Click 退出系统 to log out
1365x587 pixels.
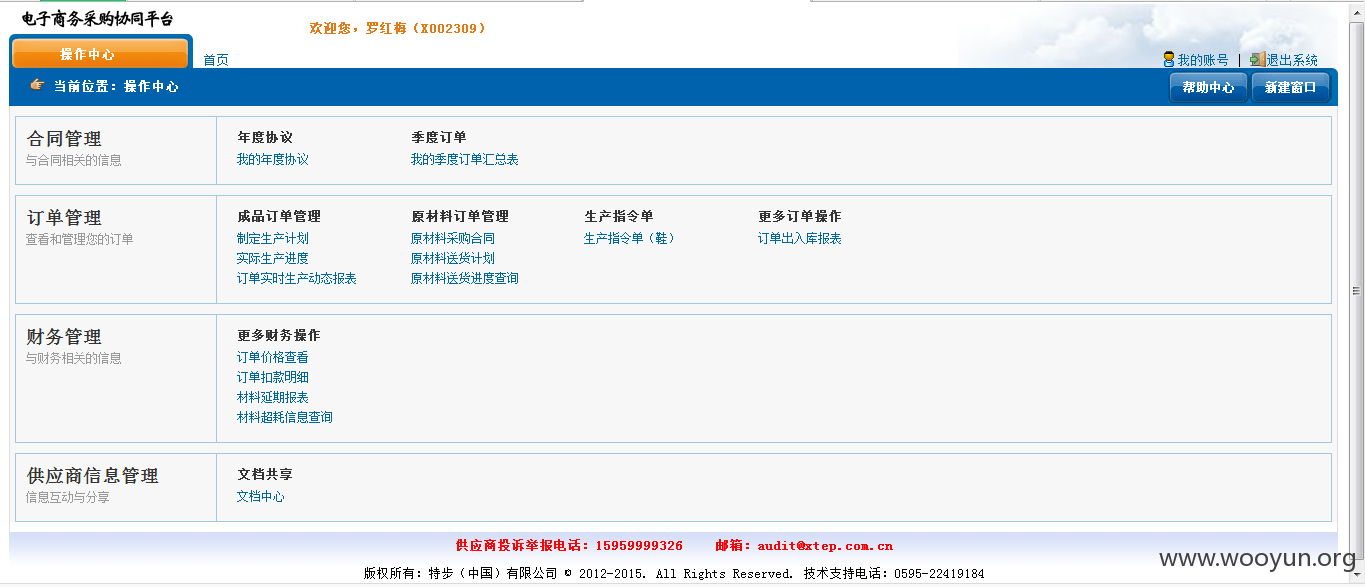point(1292,60)
